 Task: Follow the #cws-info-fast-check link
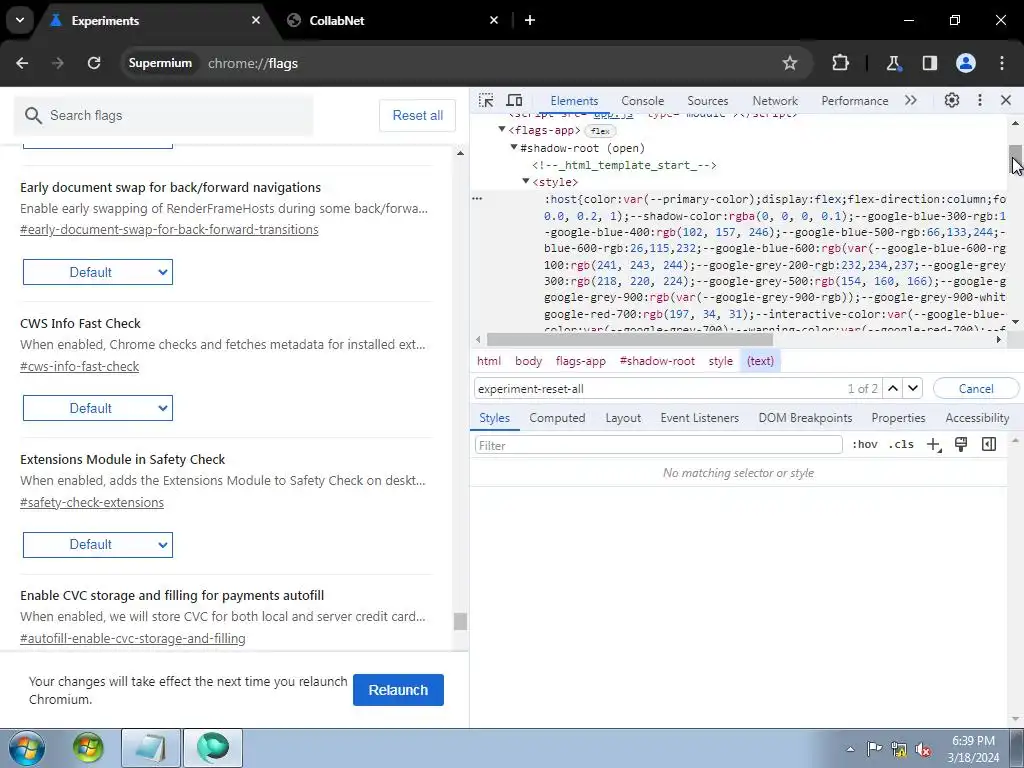pyautogui.click(x=80, y=367)
